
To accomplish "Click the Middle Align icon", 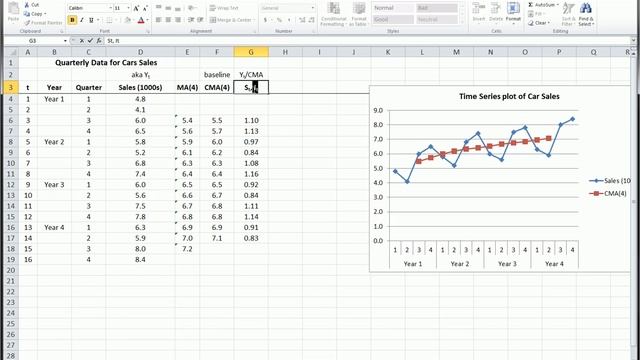I will coord(168,8).
